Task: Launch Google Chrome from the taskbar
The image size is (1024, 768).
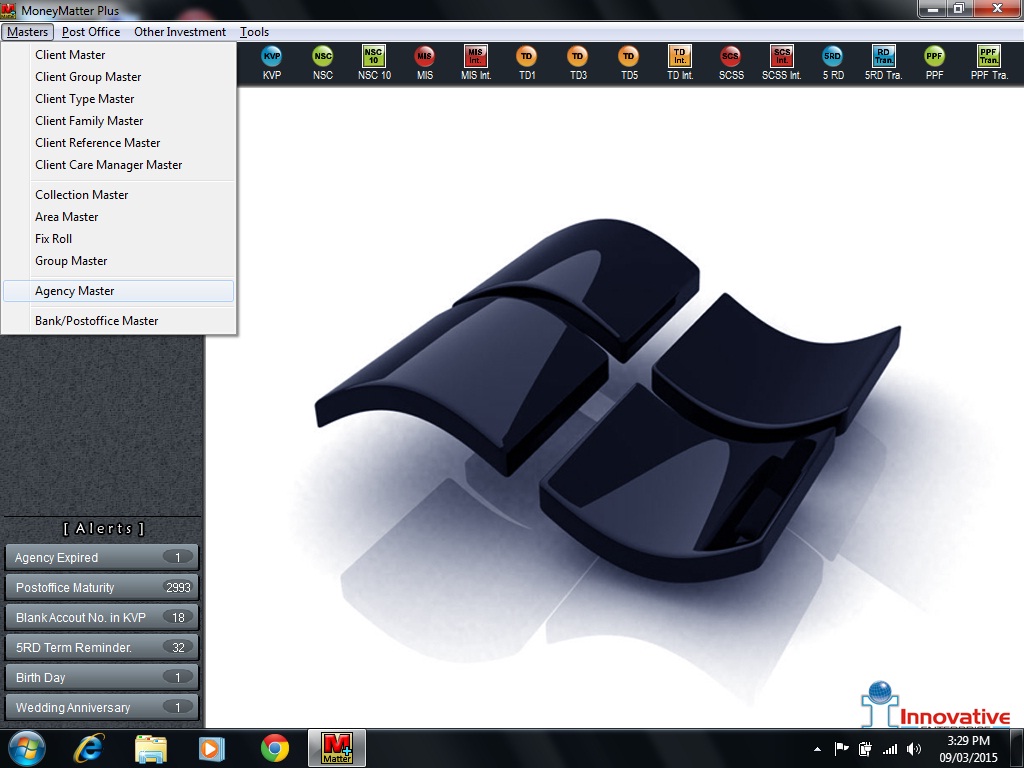Action: (x=275, y=748)
